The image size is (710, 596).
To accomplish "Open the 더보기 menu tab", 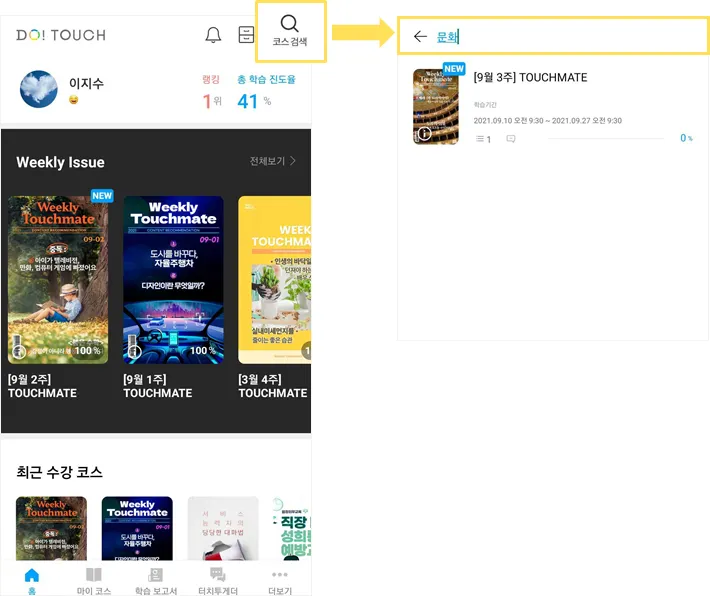I will (x=280, y=581).
